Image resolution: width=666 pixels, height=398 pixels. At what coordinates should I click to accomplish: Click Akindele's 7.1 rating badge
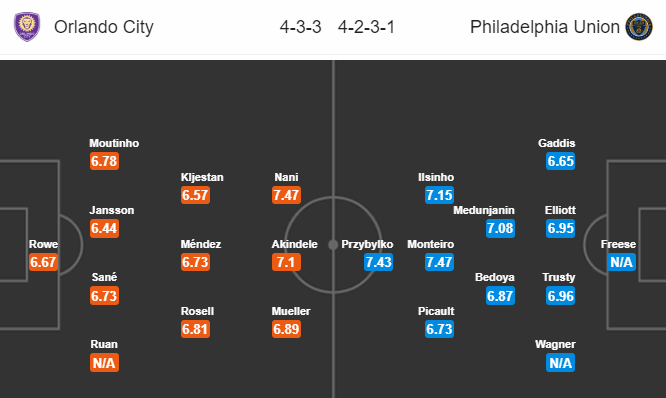coord(286,262)
